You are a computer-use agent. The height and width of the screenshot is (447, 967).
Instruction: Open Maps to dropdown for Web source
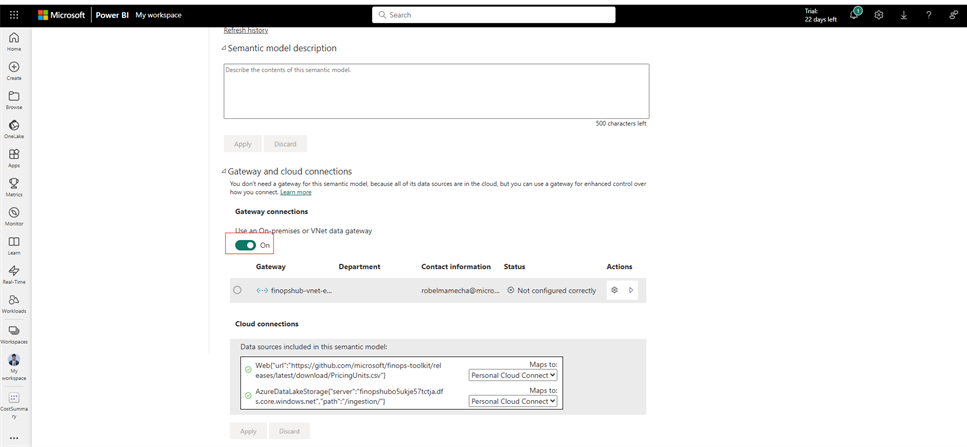513,374
